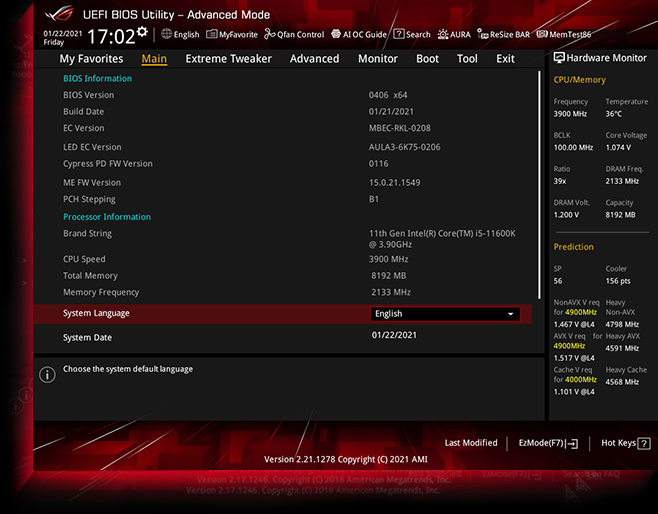Screen dimensions: 658x514
Task: Click the Temperature 36°C reading
Action: click(614, 114)
